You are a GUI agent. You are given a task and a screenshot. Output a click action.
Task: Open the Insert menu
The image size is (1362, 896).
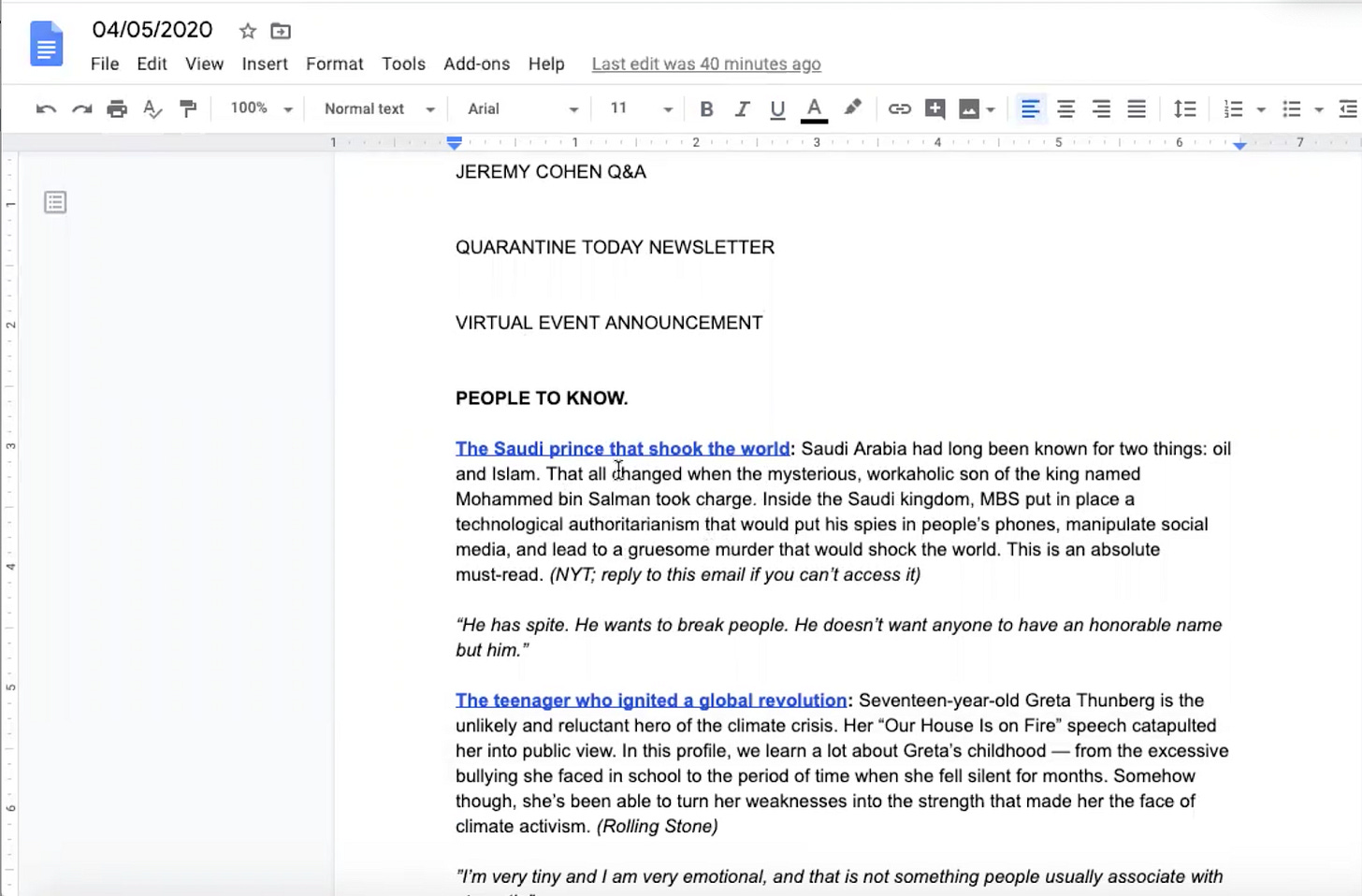pyautogui.click(x=265, y=64)
